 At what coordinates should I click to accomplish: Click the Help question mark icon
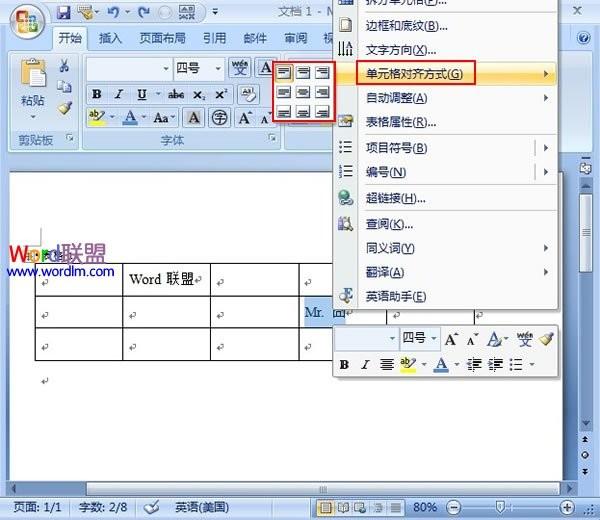click(x=584, y=38)
